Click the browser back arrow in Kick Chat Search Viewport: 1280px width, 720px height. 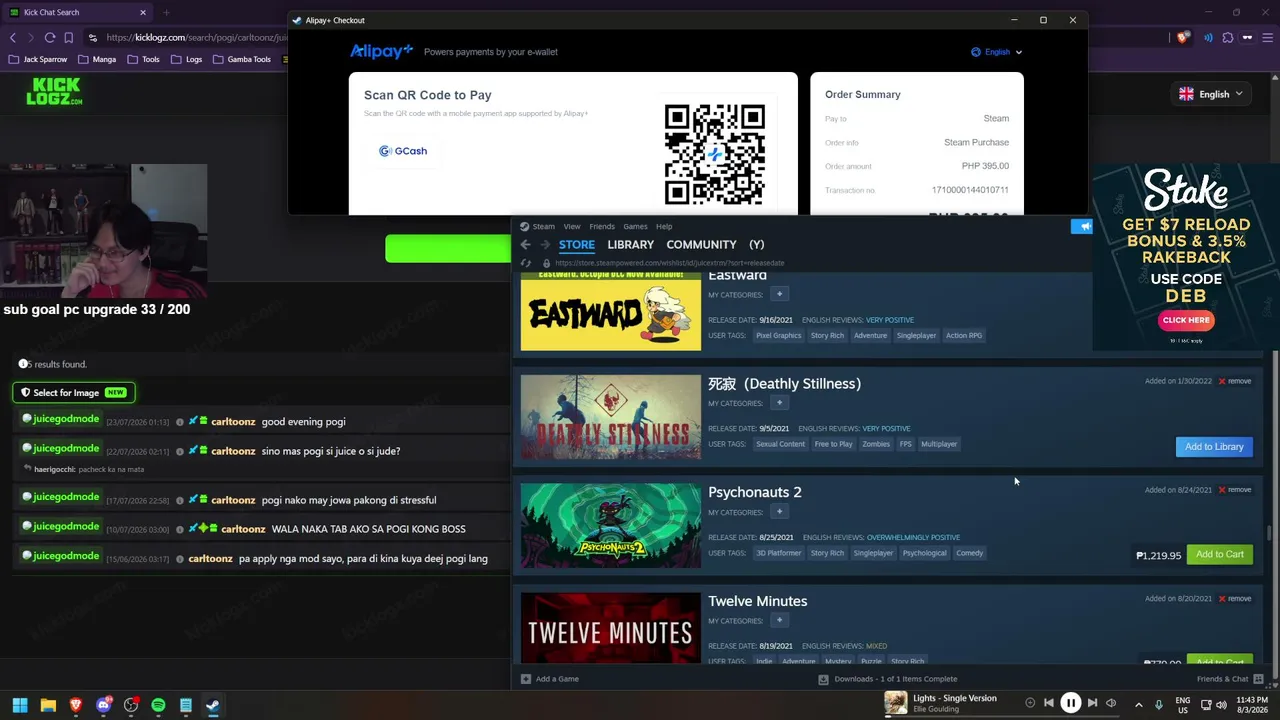13,38
